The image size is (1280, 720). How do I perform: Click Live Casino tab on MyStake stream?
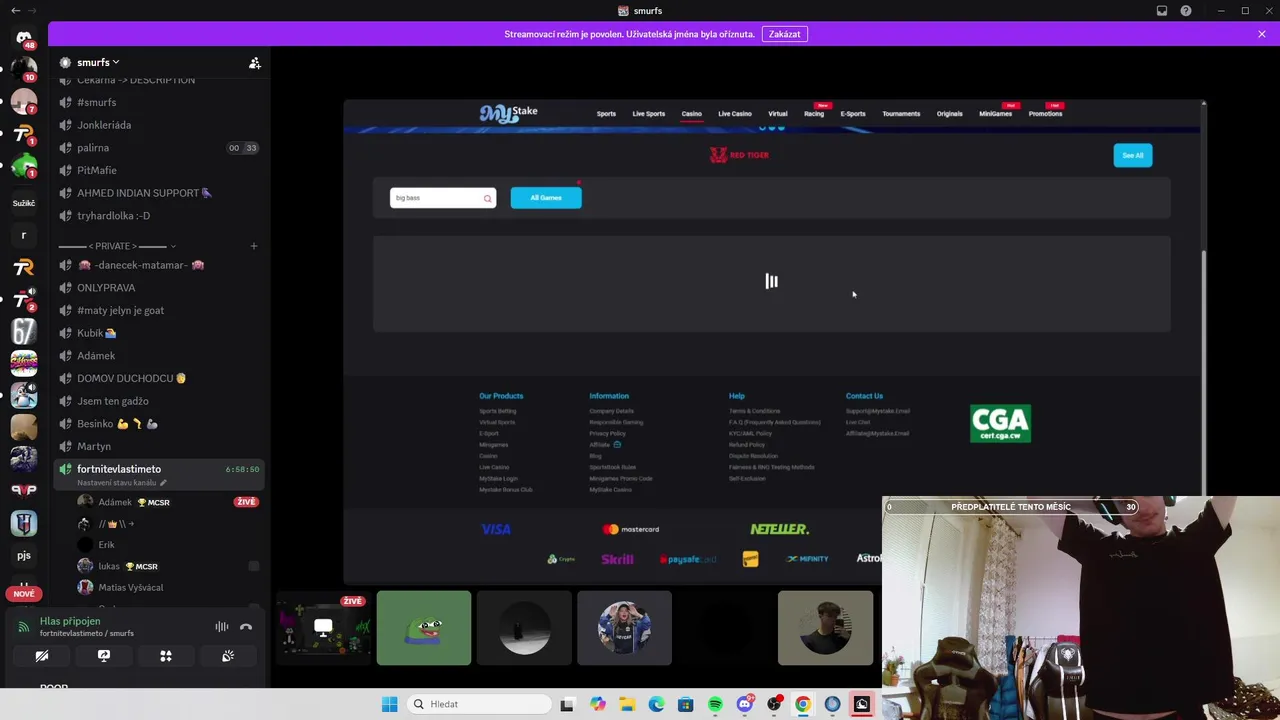734,114
